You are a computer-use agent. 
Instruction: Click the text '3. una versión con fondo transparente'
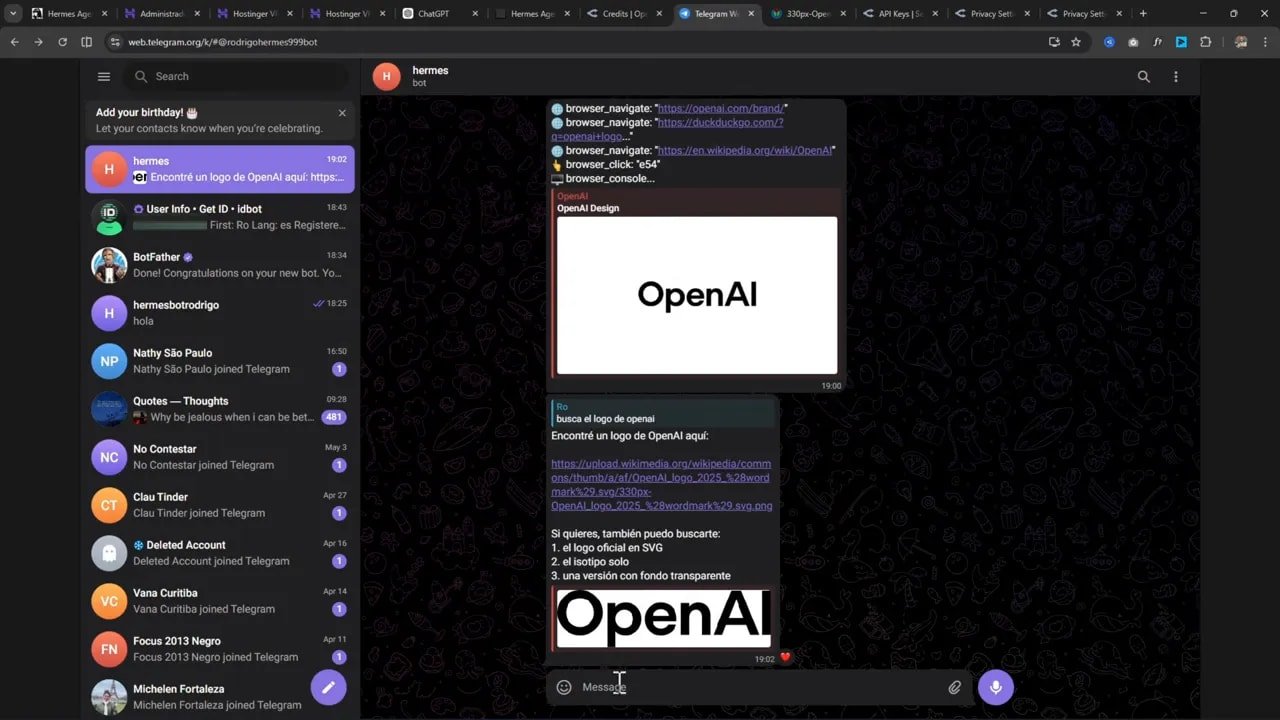641,576
